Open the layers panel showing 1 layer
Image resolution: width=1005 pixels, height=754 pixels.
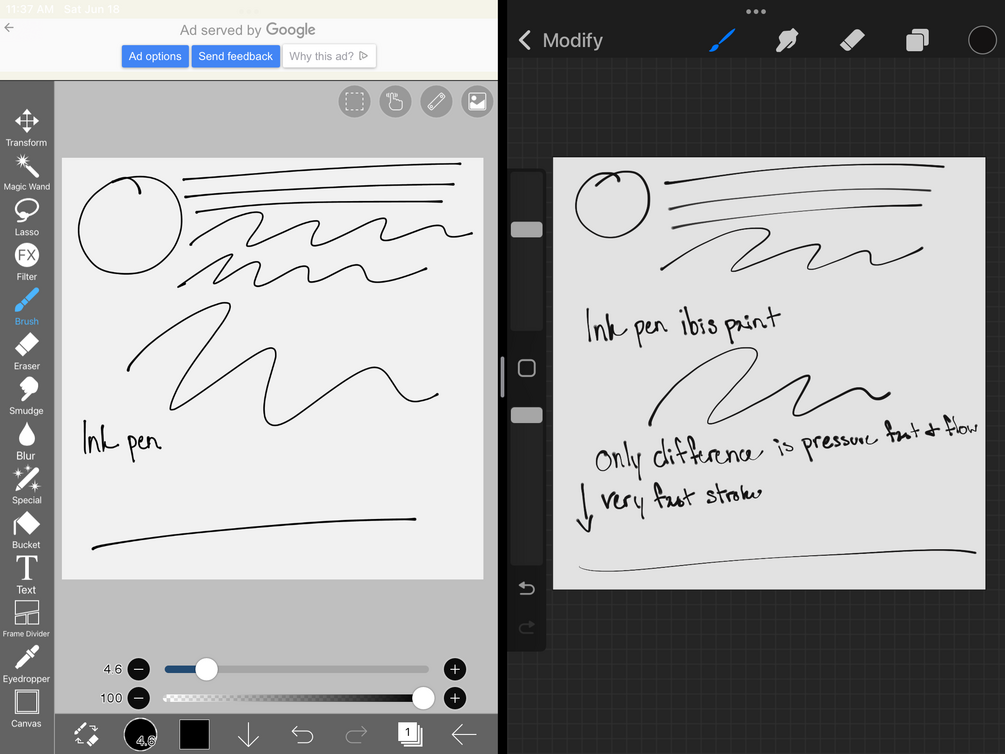(410, 734)
